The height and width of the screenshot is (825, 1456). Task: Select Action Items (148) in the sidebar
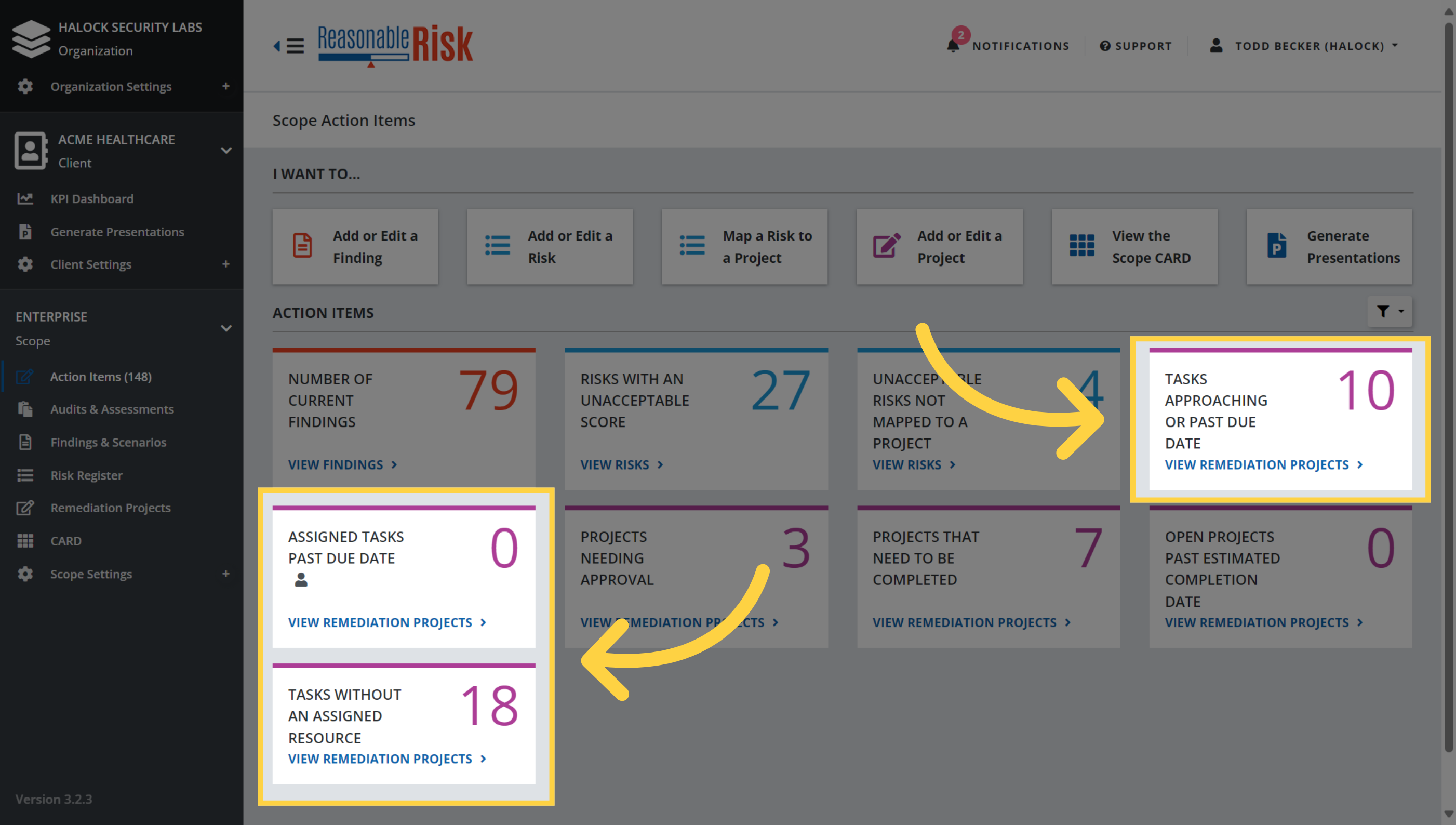tap(101, 377)
